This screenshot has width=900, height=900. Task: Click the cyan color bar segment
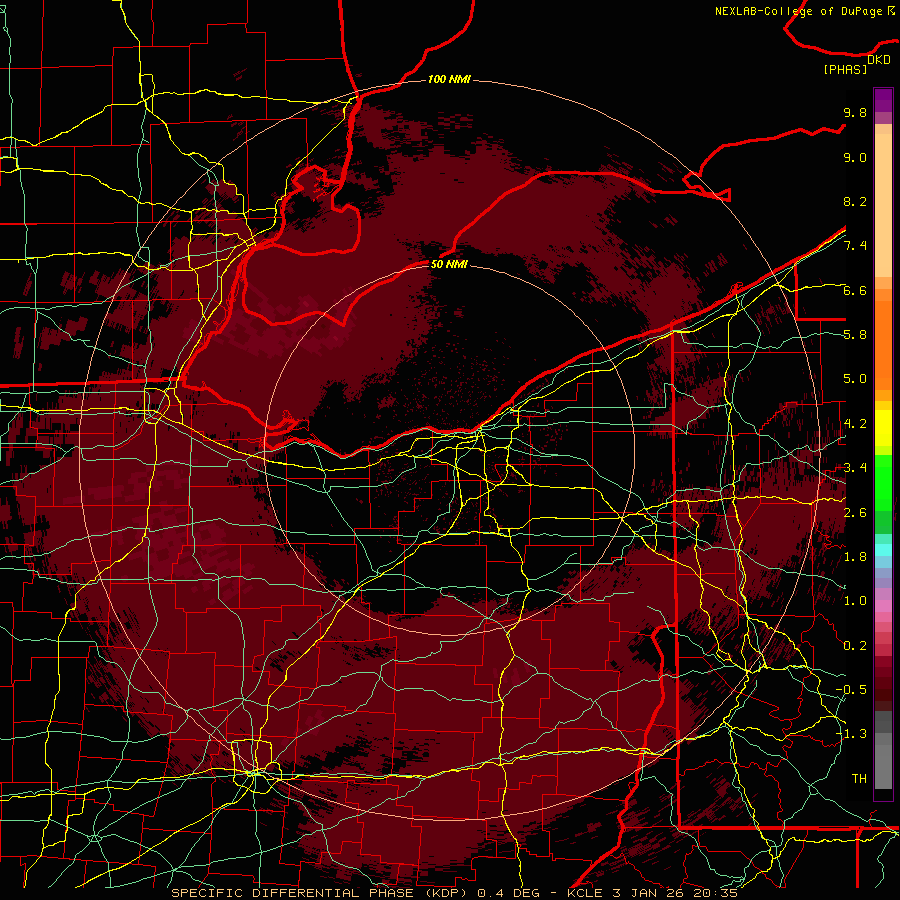tap(883, 549)
